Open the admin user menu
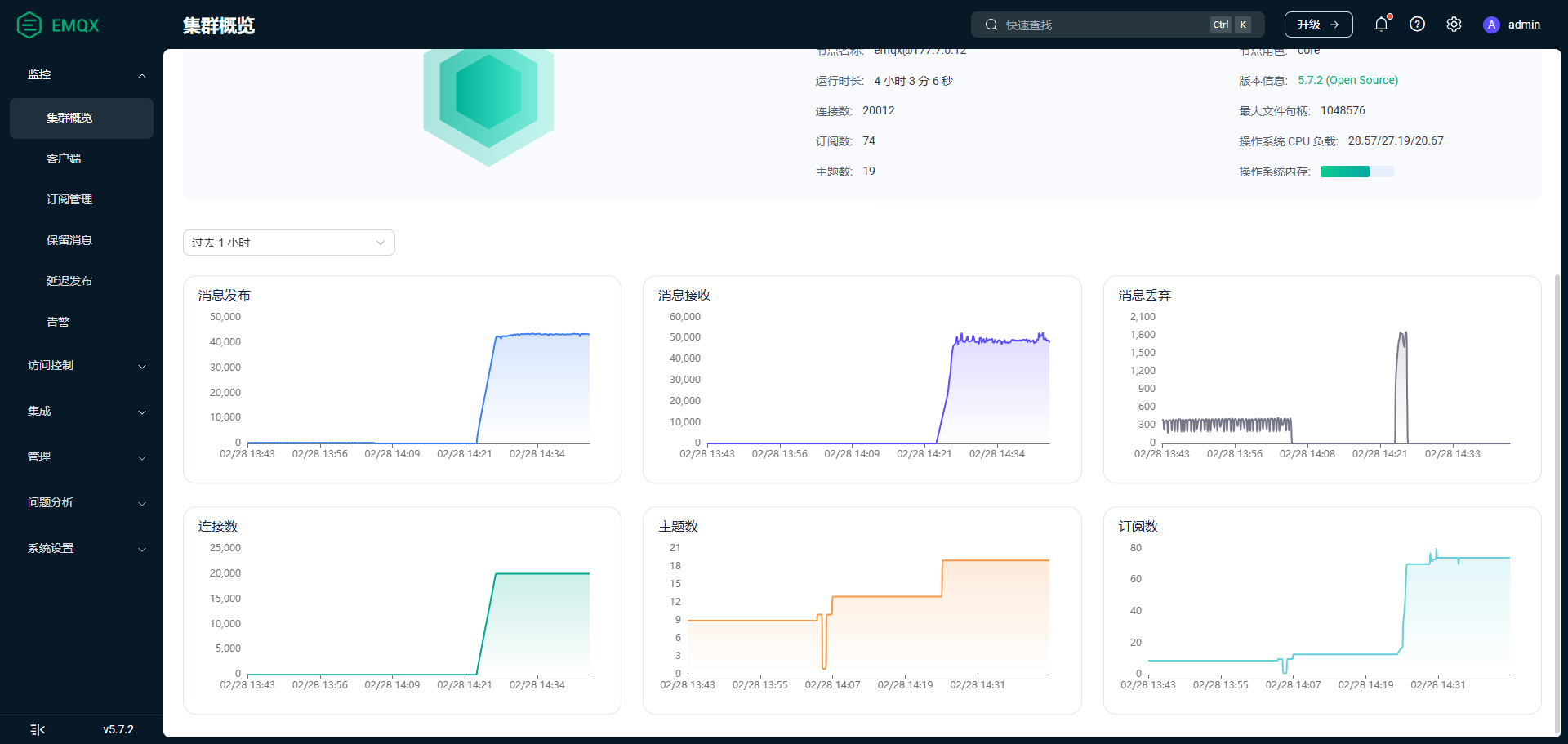The height and width of the screenshot is (744, 1568). coord(1512,25)
